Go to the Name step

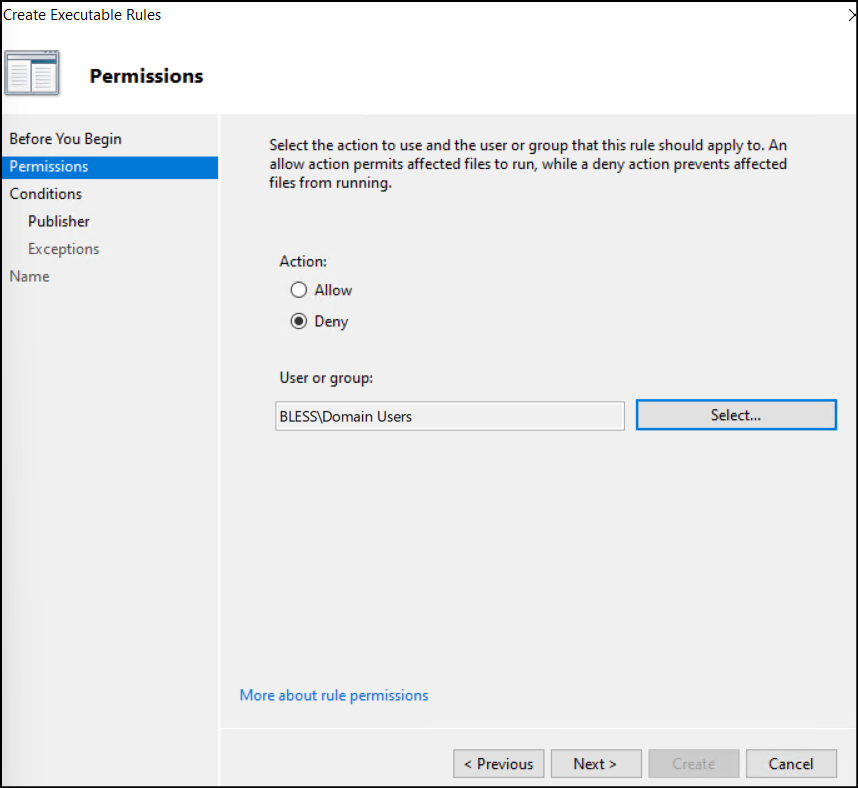click(x=29, y=276)
